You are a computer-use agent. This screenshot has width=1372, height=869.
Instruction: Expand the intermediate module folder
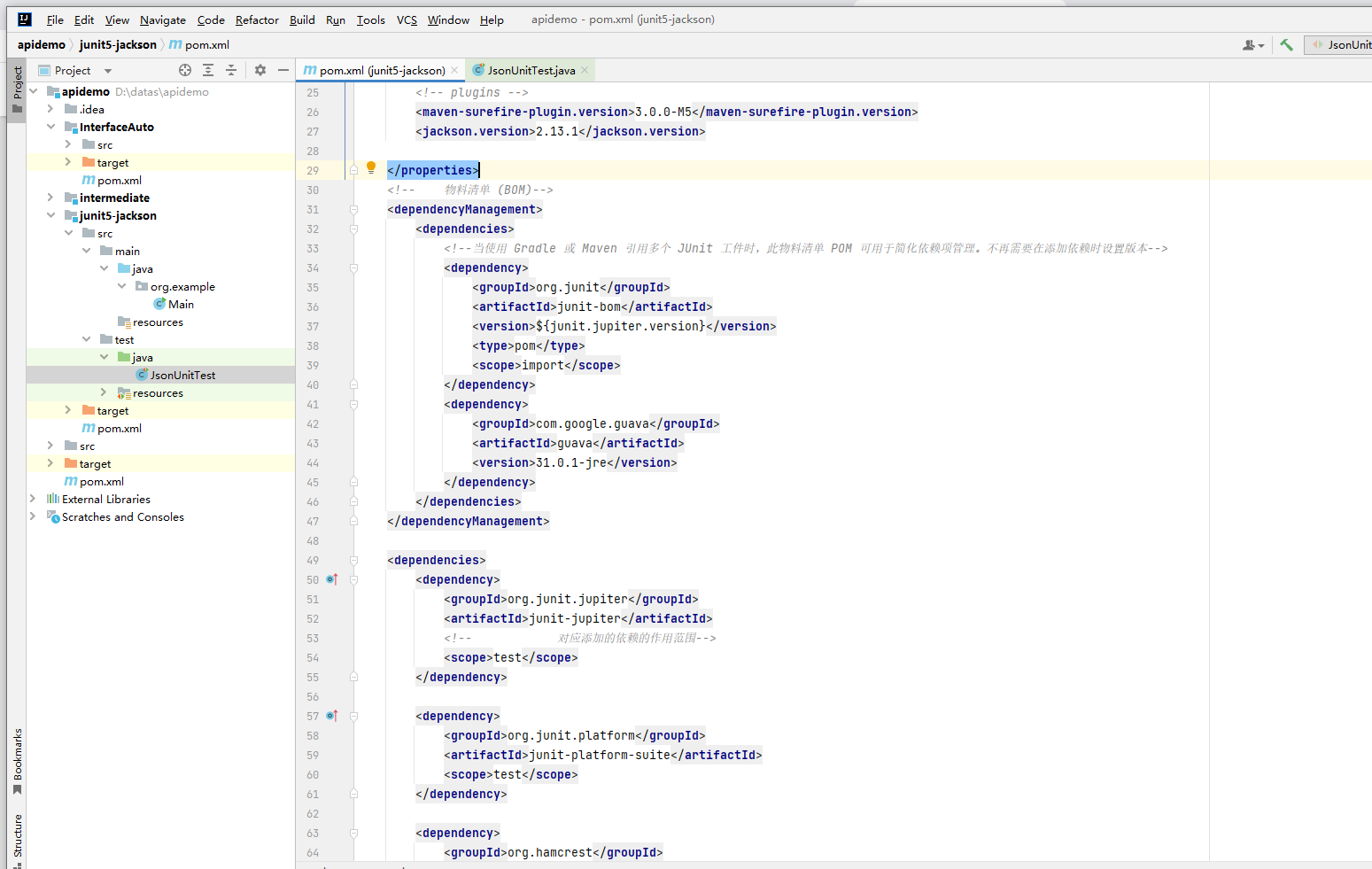(x=51, y=198)
